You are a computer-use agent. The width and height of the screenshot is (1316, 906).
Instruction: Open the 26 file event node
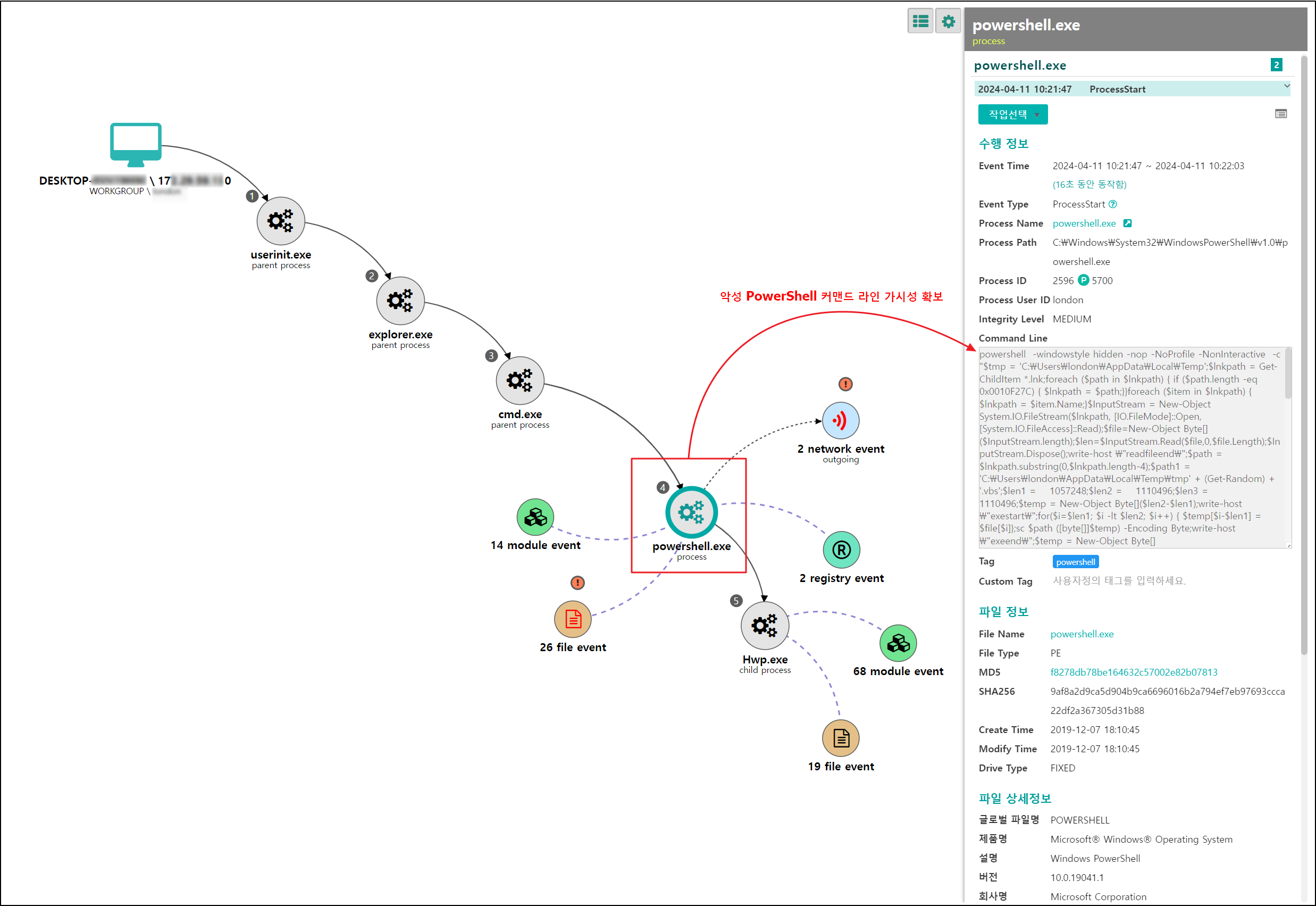[573, 619]
